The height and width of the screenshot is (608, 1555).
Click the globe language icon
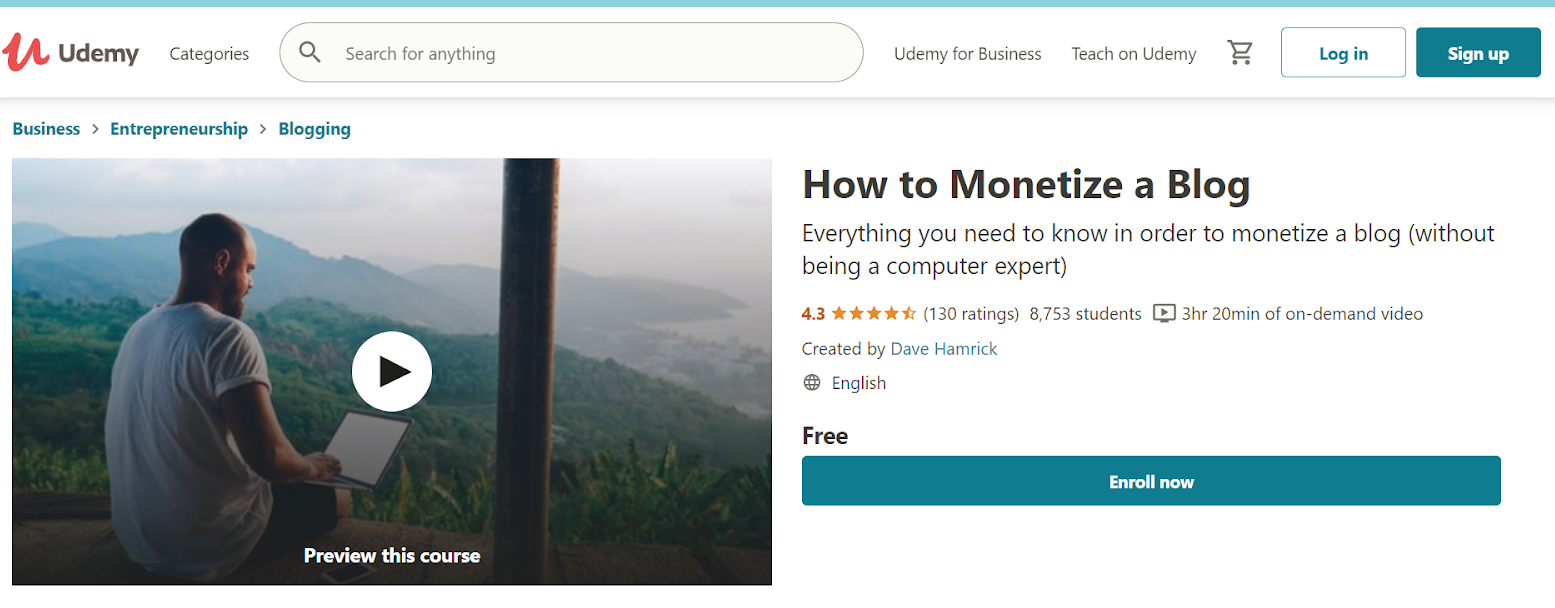[812, 383]
